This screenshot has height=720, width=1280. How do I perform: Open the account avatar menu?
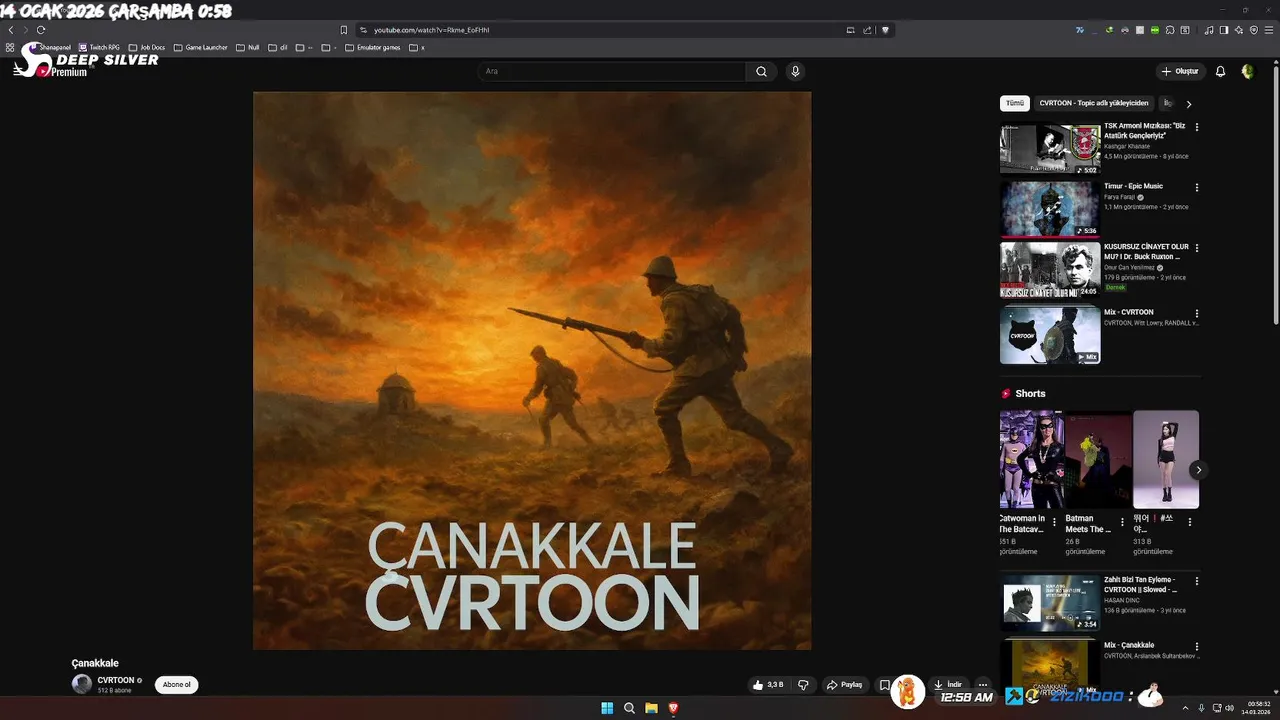pos(1247,71)
